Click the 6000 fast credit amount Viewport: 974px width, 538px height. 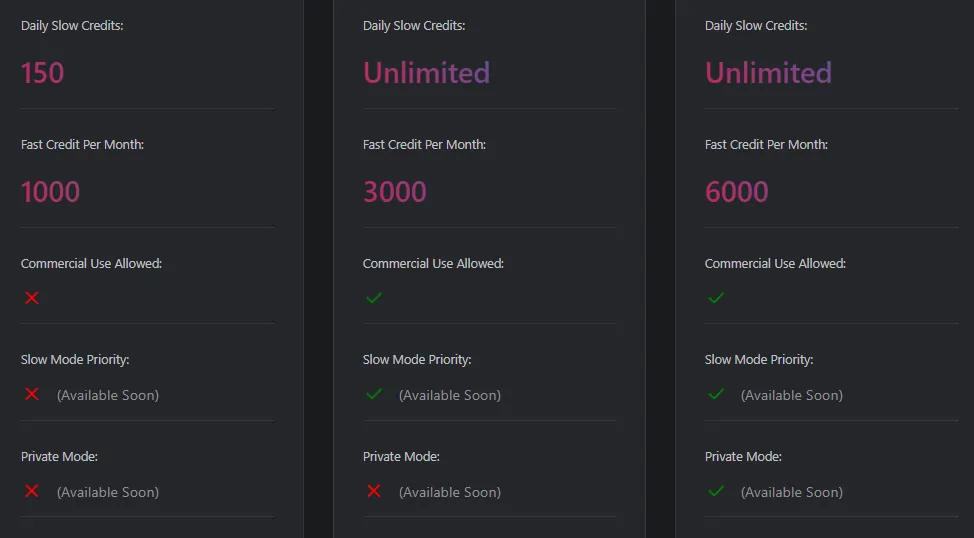coord(737,192)
